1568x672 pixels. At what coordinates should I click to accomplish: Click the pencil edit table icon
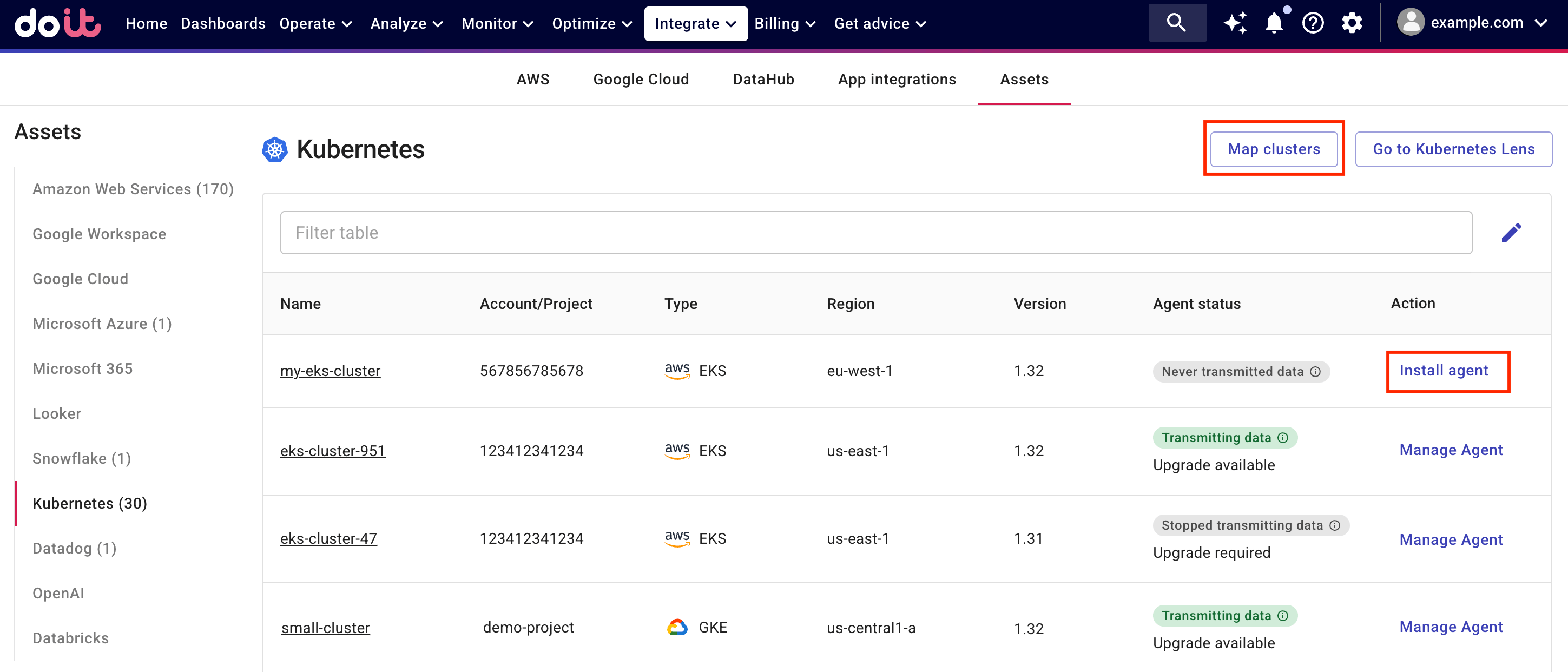coord(1511,233)
